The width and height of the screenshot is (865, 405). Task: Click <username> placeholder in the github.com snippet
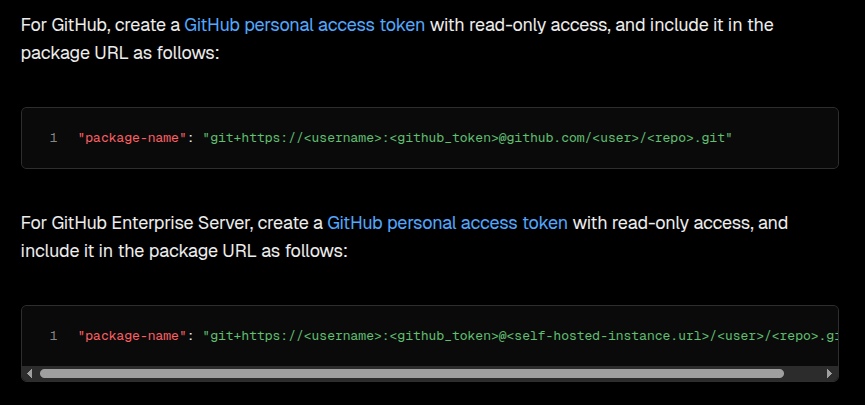coord(343,138)
